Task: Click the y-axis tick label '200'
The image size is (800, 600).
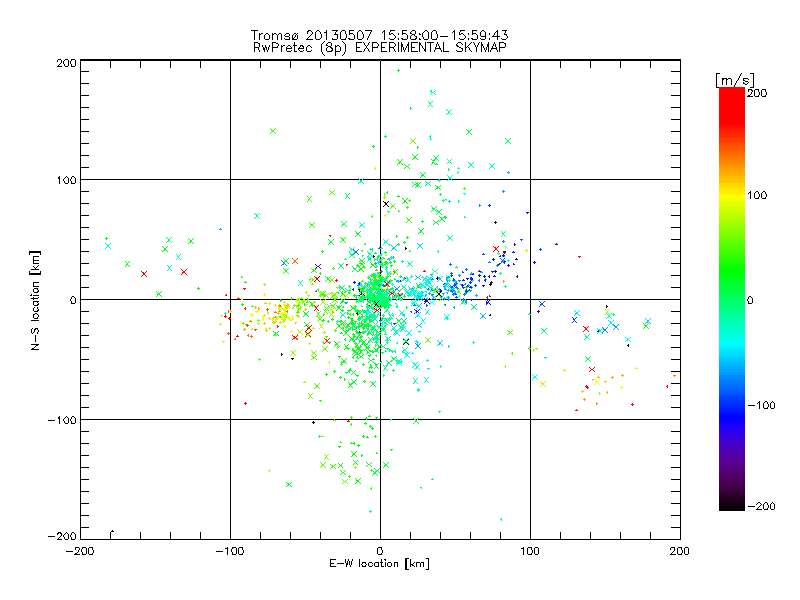Action: 66,63
